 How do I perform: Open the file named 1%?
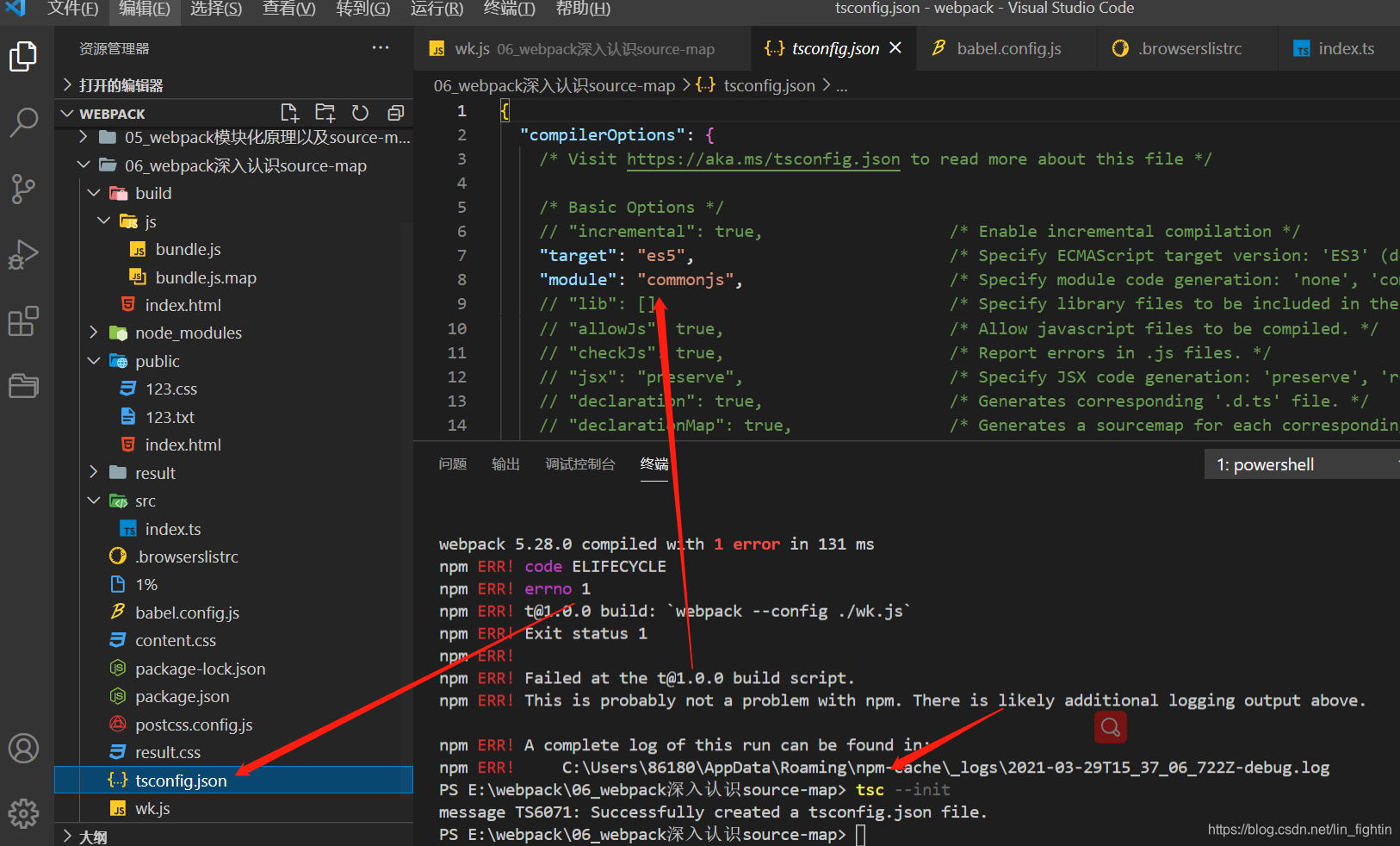146,584
